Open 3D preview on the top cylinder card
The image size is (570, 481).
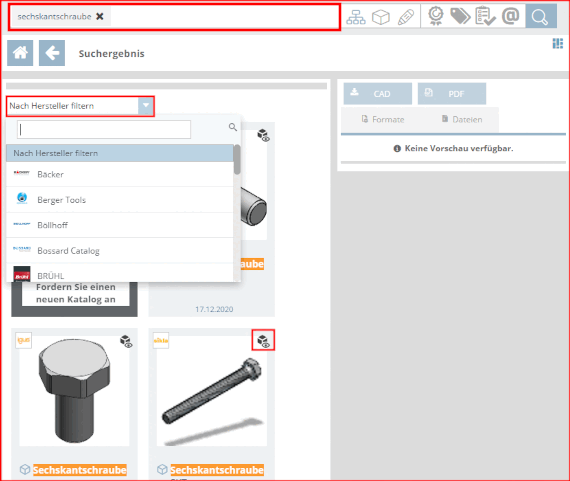[x=263, y=135]
